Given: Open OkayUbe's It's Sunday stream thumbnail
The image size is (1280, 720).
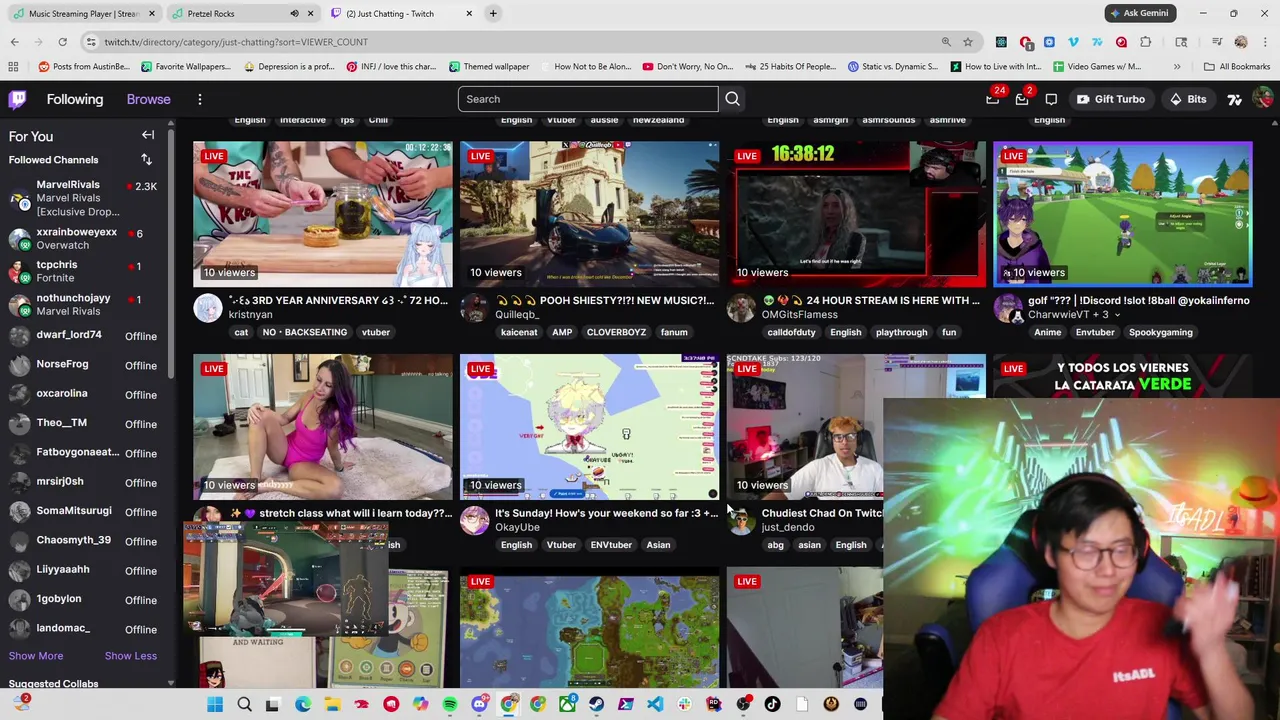Looking at the screenshot, I should pyautogui.click(x=589, y=427).
